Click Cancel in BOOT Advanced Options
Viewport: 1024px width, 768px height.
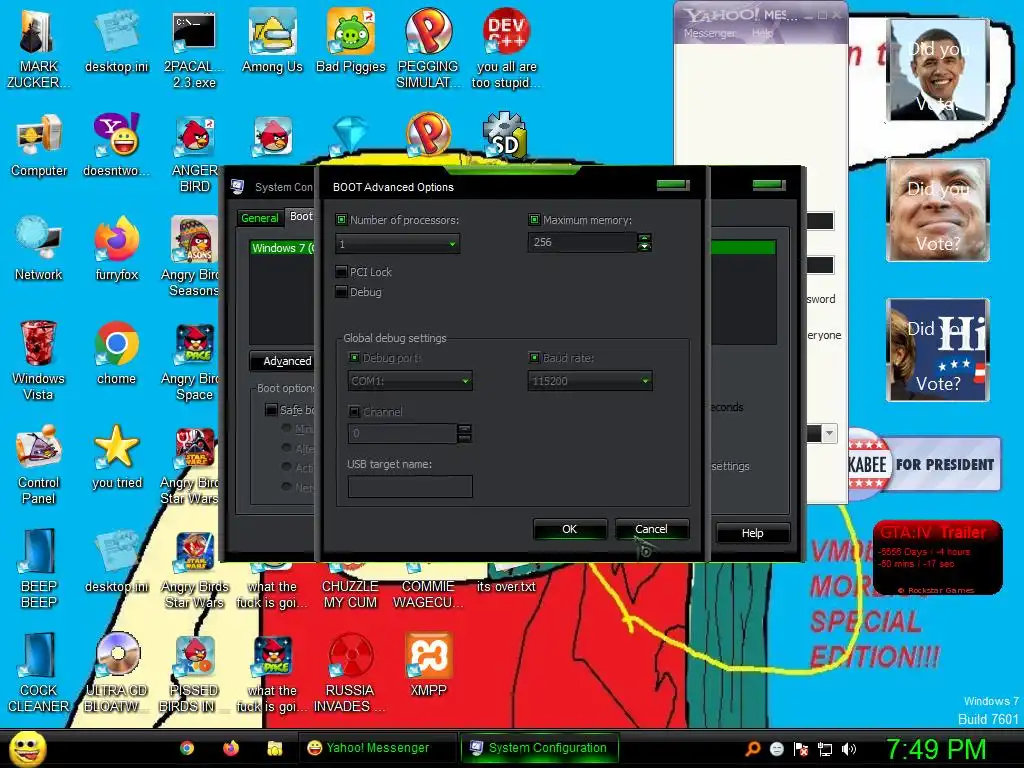651,529
